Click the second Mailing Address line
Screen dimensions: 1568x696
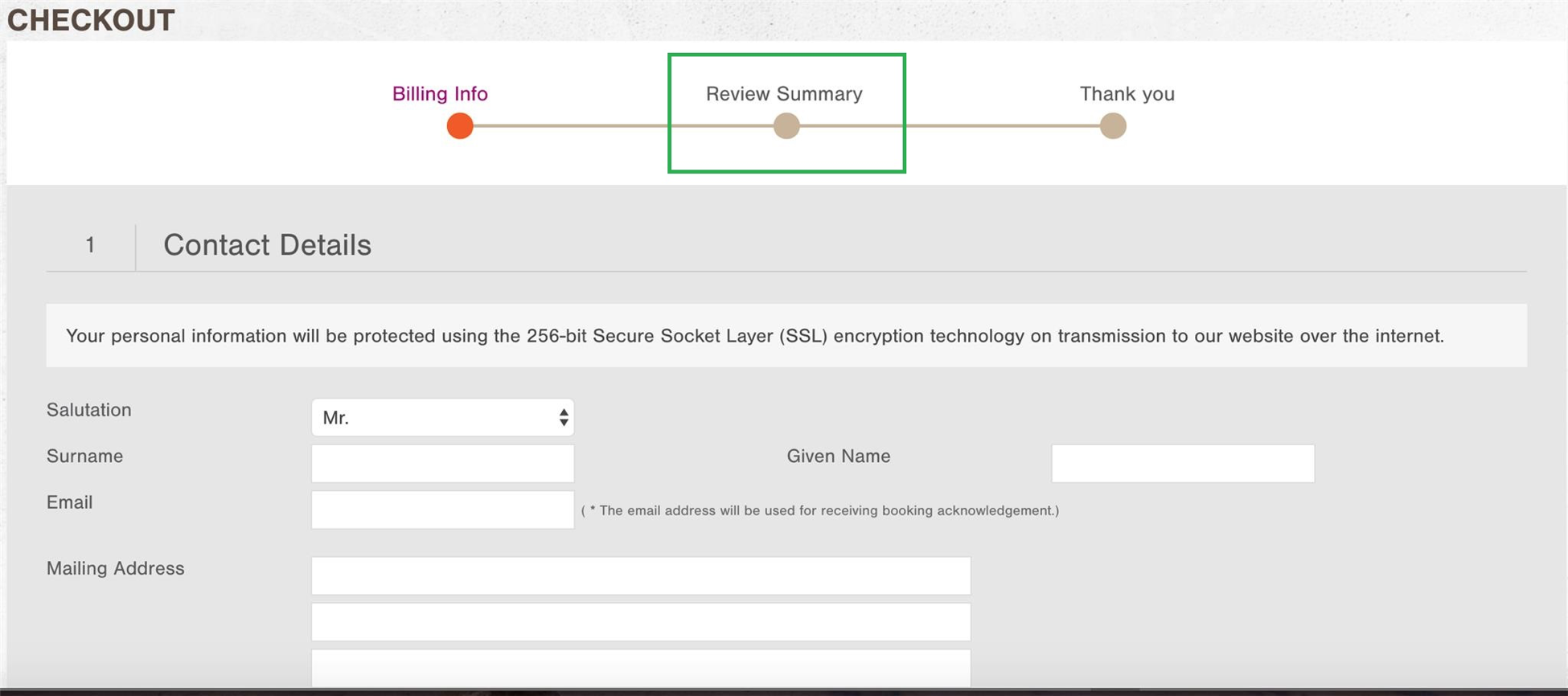[x=641, y=622]
